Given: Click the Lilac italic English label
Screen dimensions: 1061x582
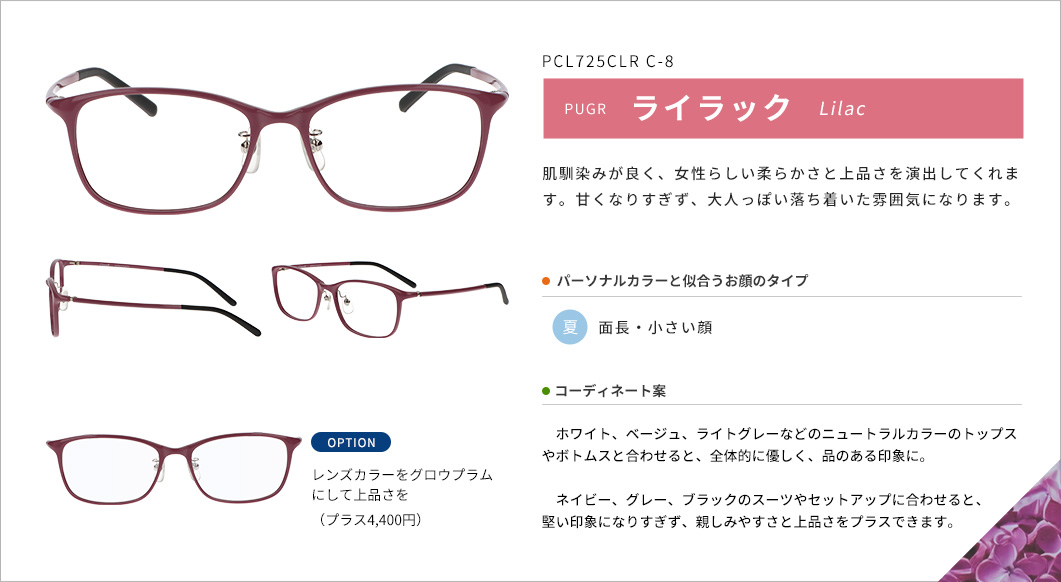Looking at the screenshot, I should tap(842, 109).
